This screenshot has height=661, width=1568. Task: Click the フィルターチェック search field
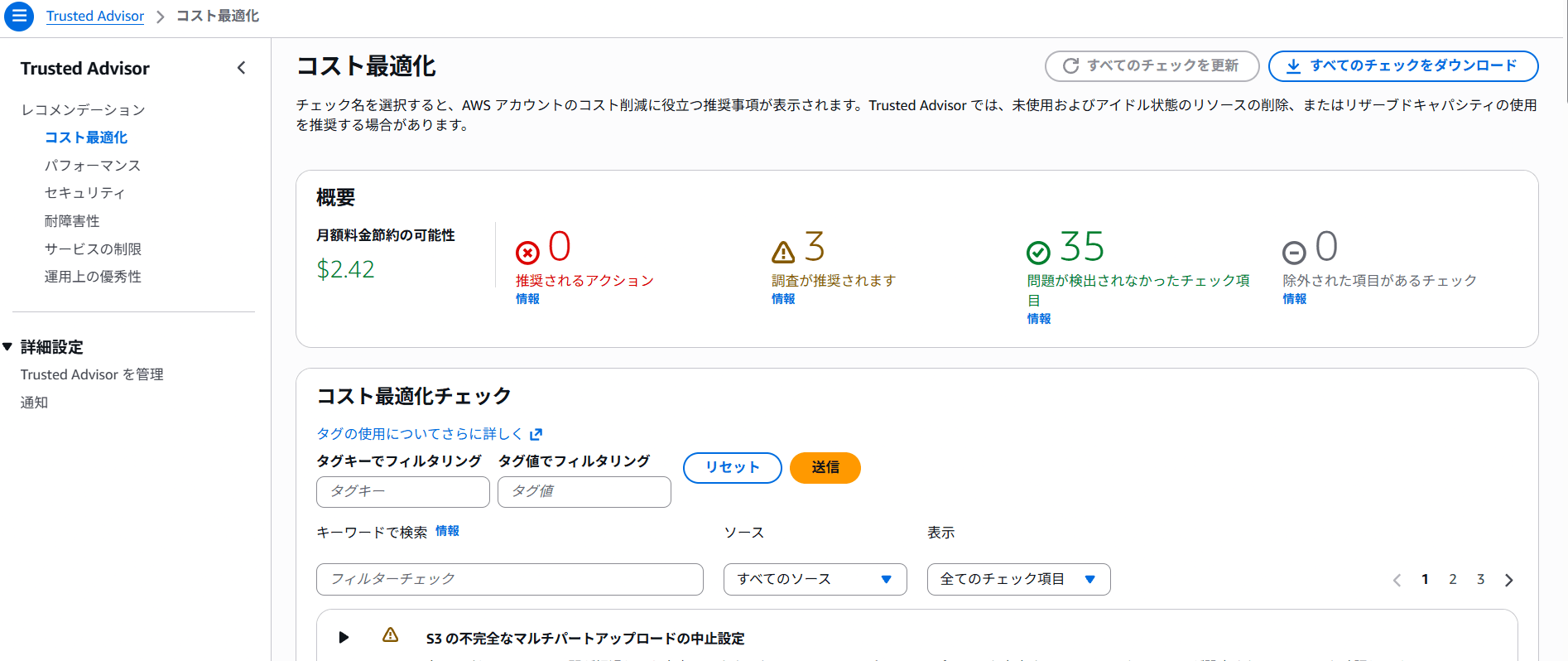[510, 579]
